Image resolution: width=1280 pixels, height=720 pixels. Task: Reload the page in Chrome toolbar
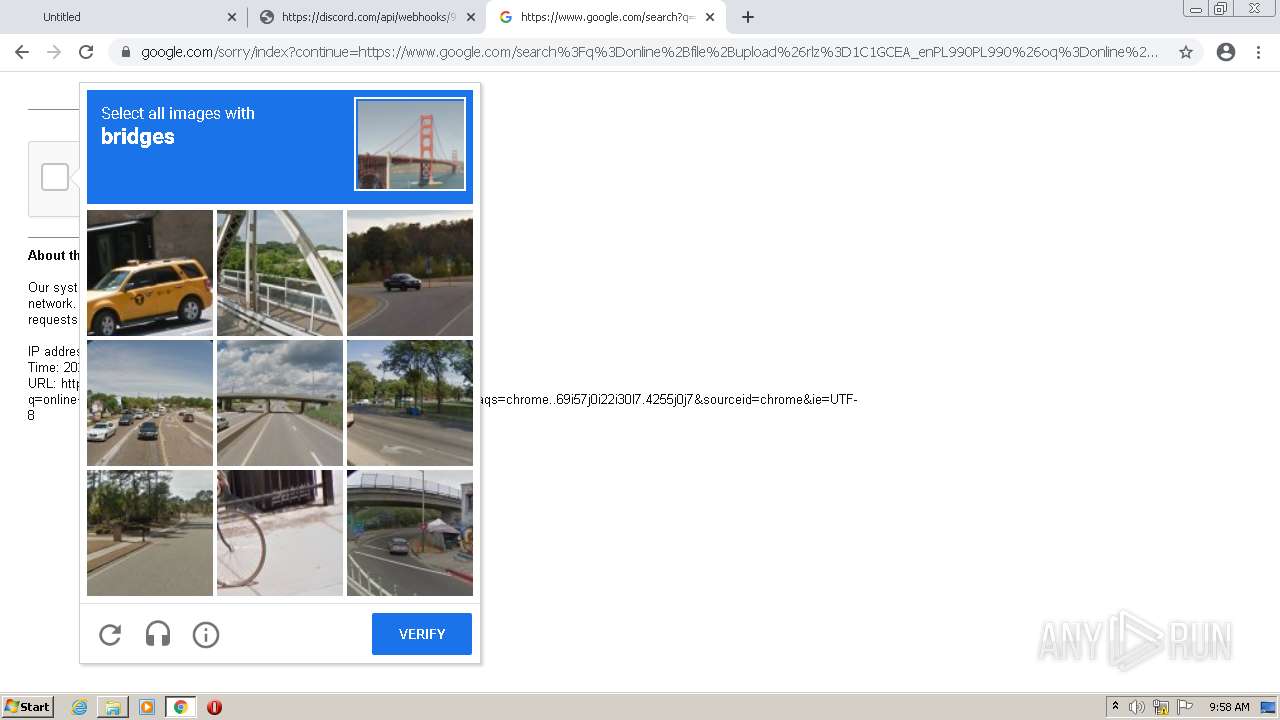pos(86,52)
